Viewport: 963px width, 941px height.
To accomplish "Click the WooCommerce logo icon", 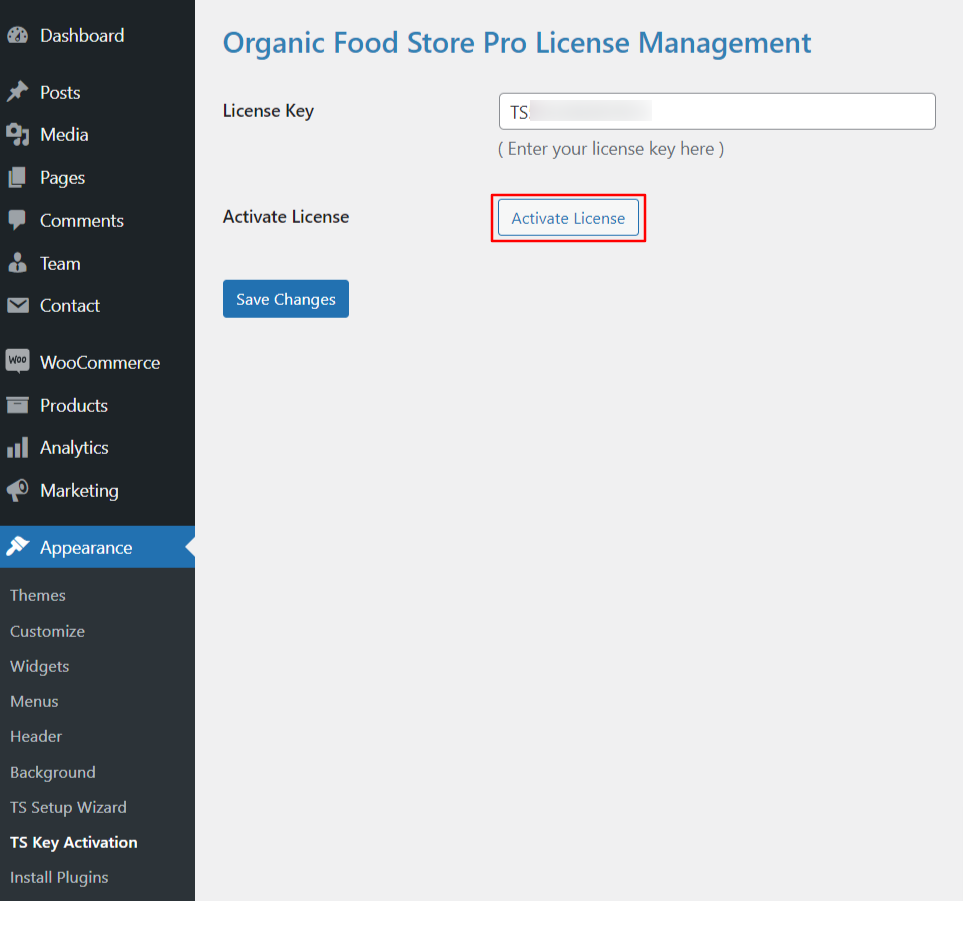I will pos(17,362).
